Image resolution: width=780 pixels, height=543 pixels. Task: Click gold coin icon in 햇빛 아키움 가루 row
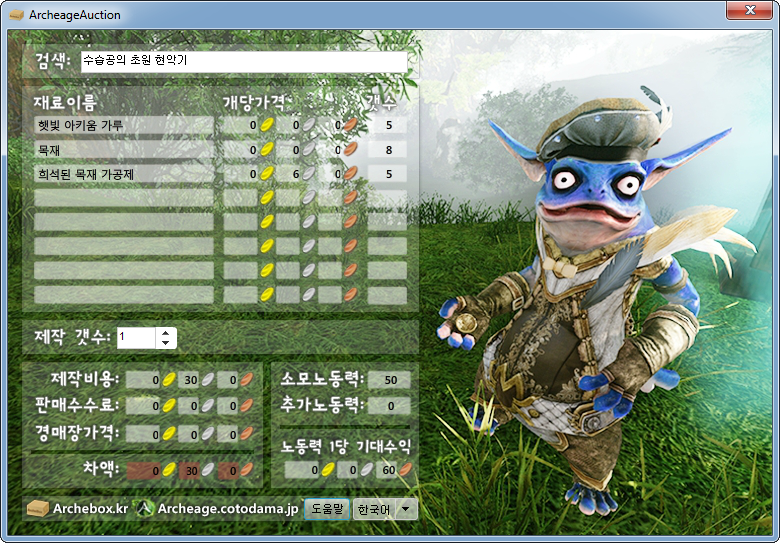pos(267,125)
